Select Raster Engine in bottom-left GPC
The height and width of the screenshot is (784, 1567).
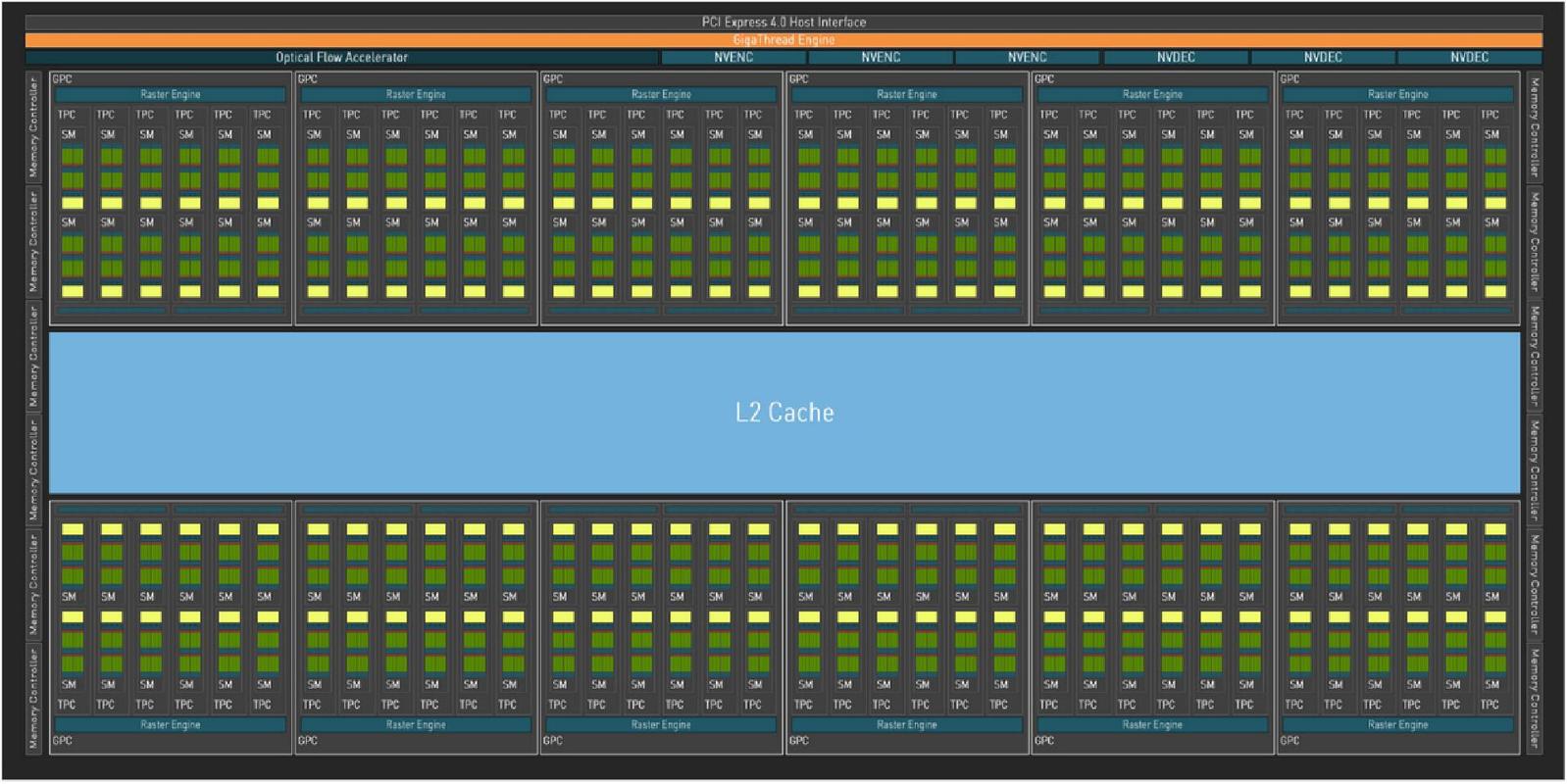[x=171, y=725]
